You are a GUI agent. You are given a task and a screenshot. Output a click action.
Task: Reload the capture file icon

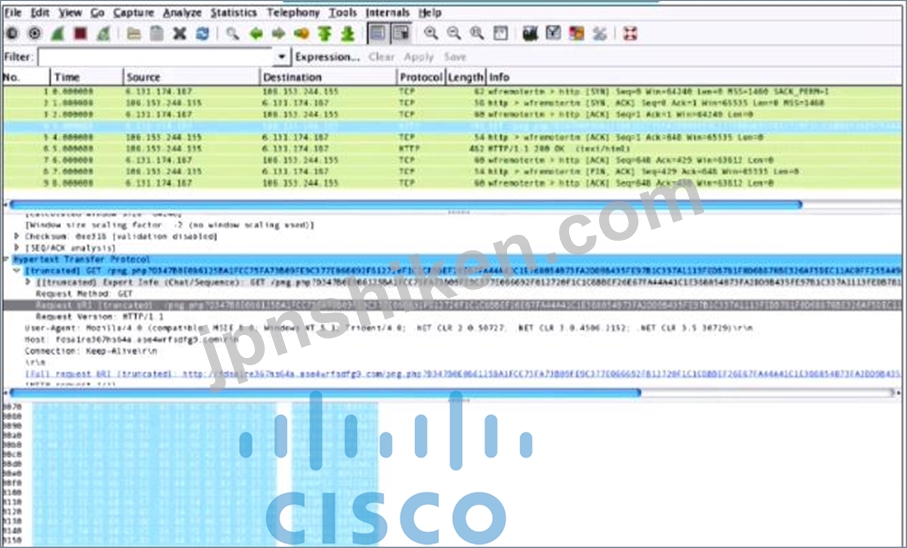202,34
